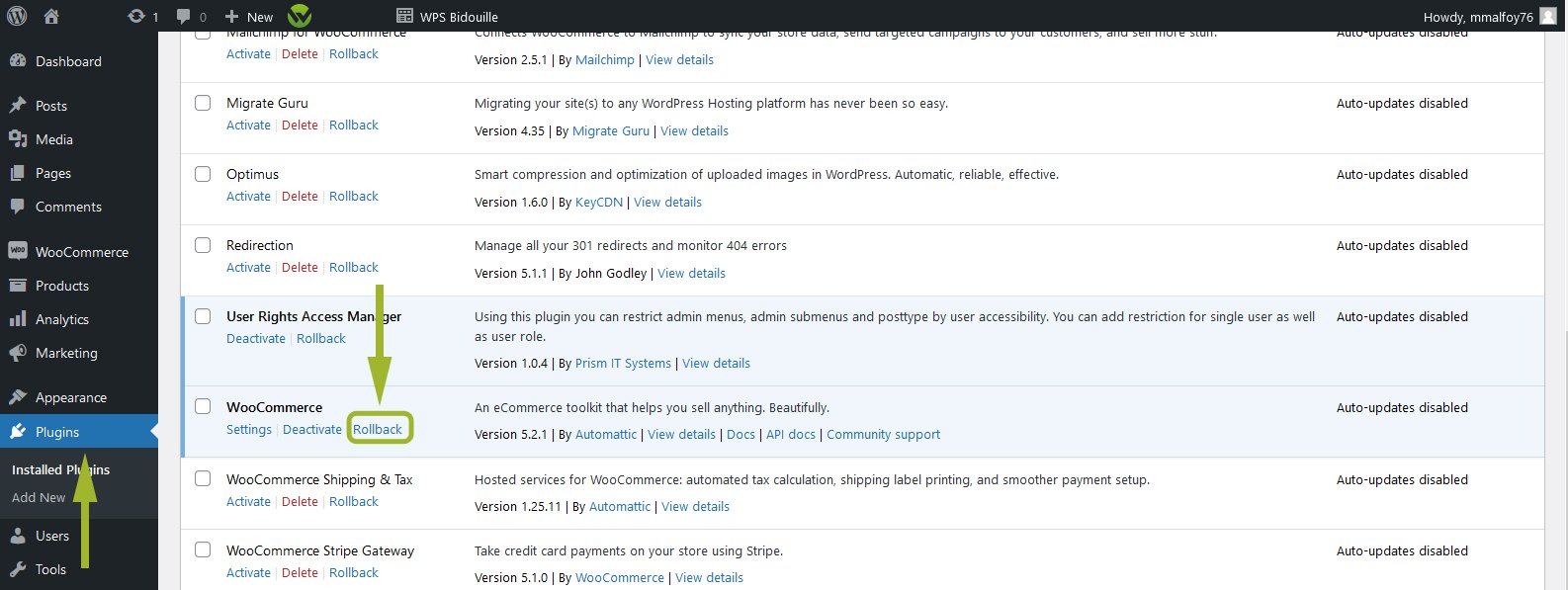Image resolution: width=1568 pixels, height=590 pixels.
Task: Open the WooCommerce sidebar menu
Action: pos(81,252)
